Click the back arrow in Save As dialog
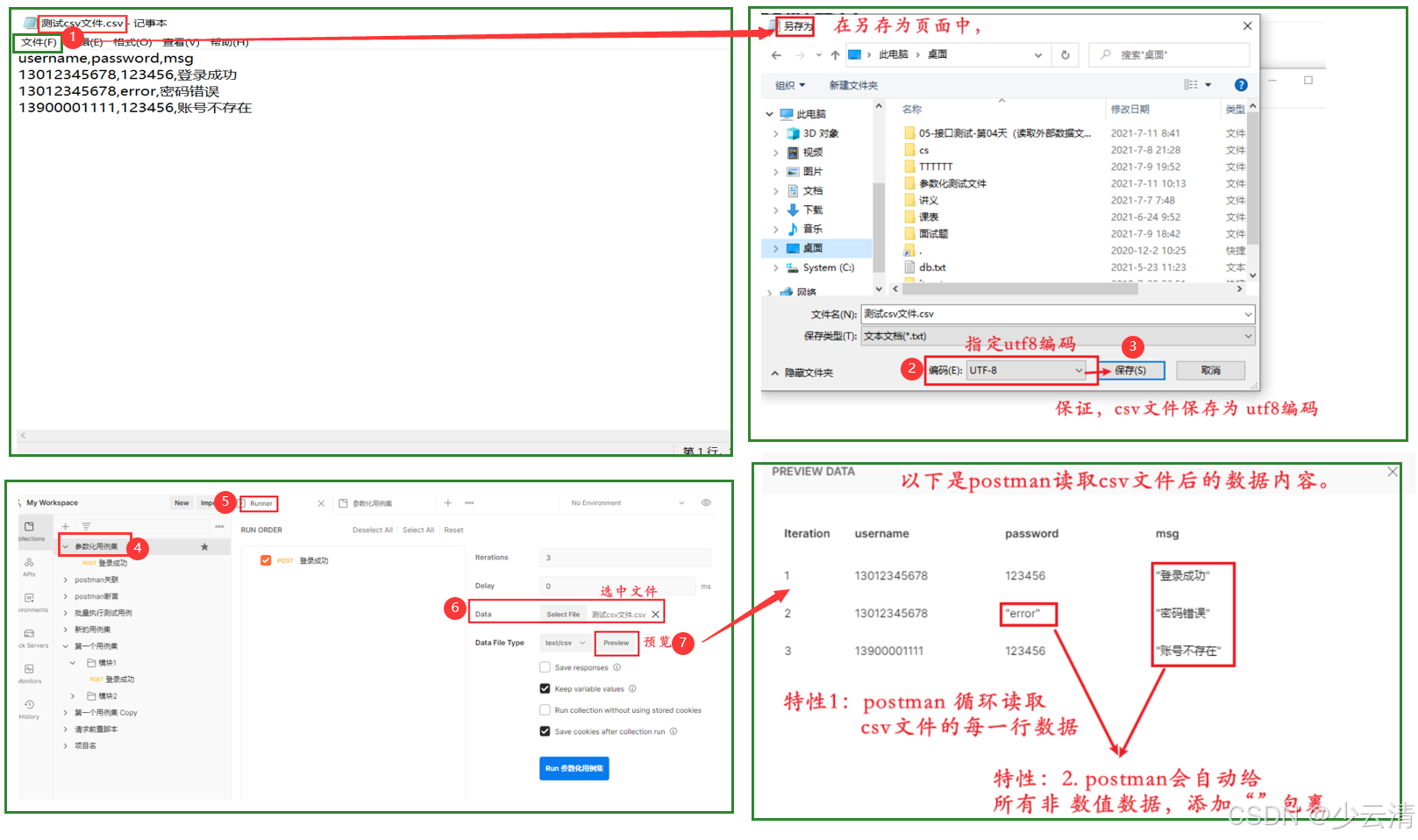The image size is (1418, 840). coord(776,54)
